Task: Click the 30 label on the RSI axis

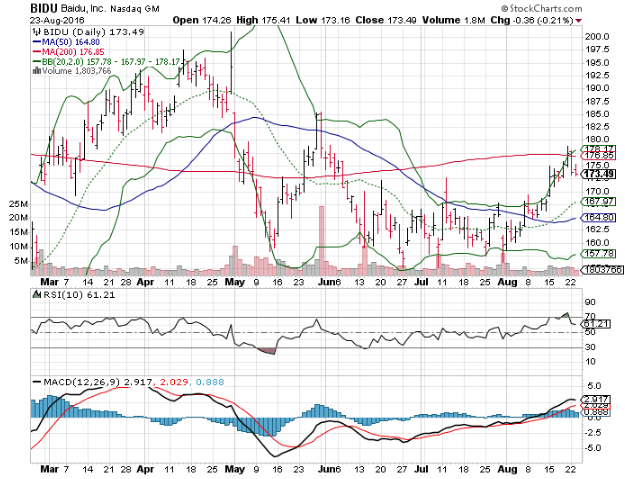Action: click(x=590, y=347)
